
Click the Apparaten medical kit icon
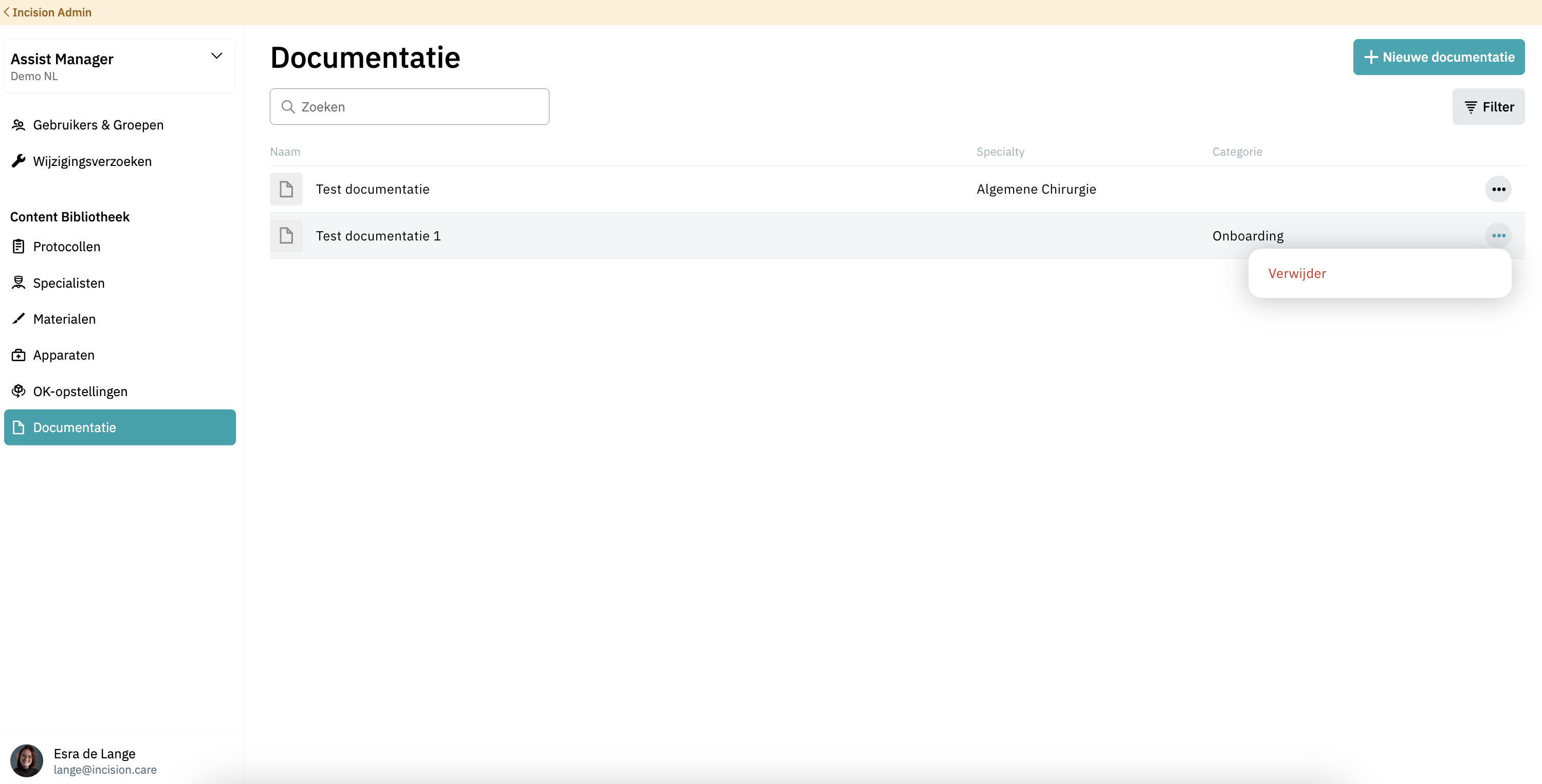(19, 355)
